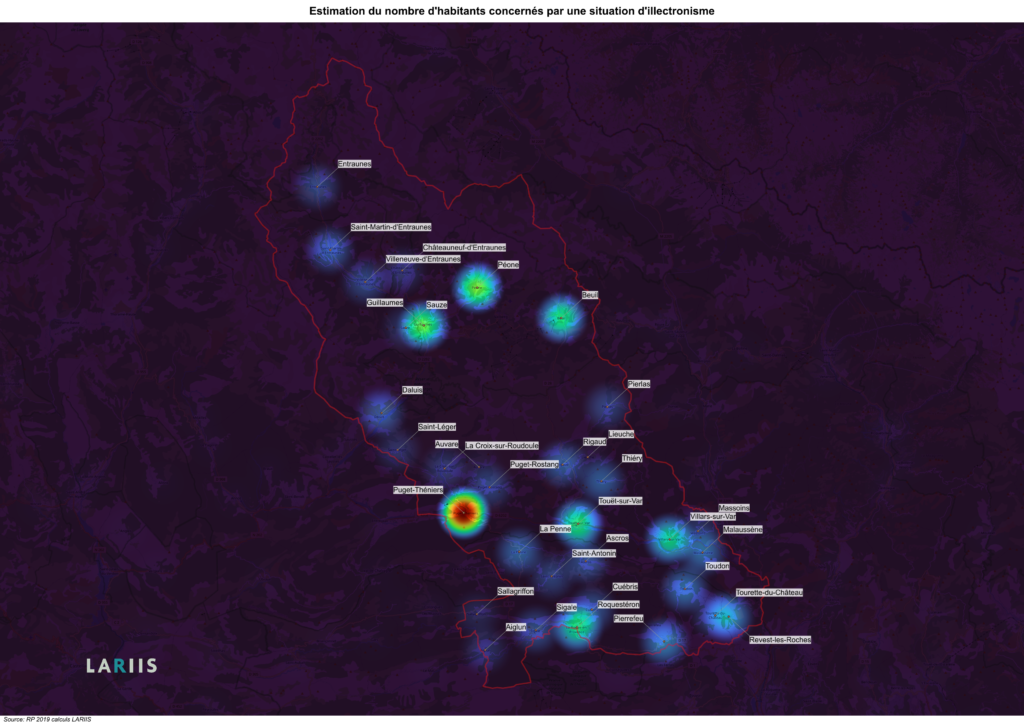The height and width of the screenshot is (724, 1024).
Task: Click the source note RP 2019
Action: pos(48,719)
